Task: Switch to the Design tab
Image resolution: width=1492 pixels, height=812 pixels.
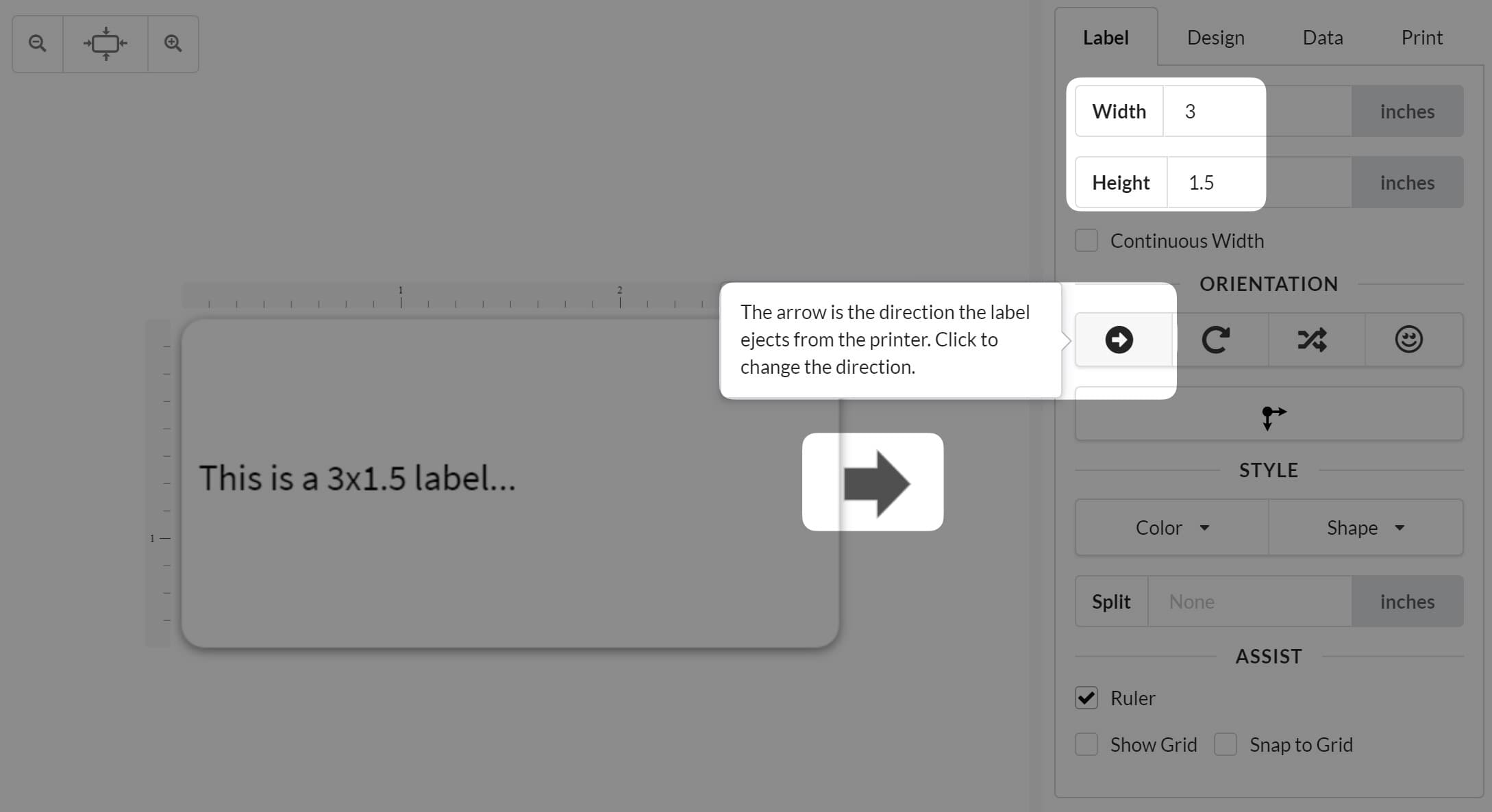Action: point(1215,38)
